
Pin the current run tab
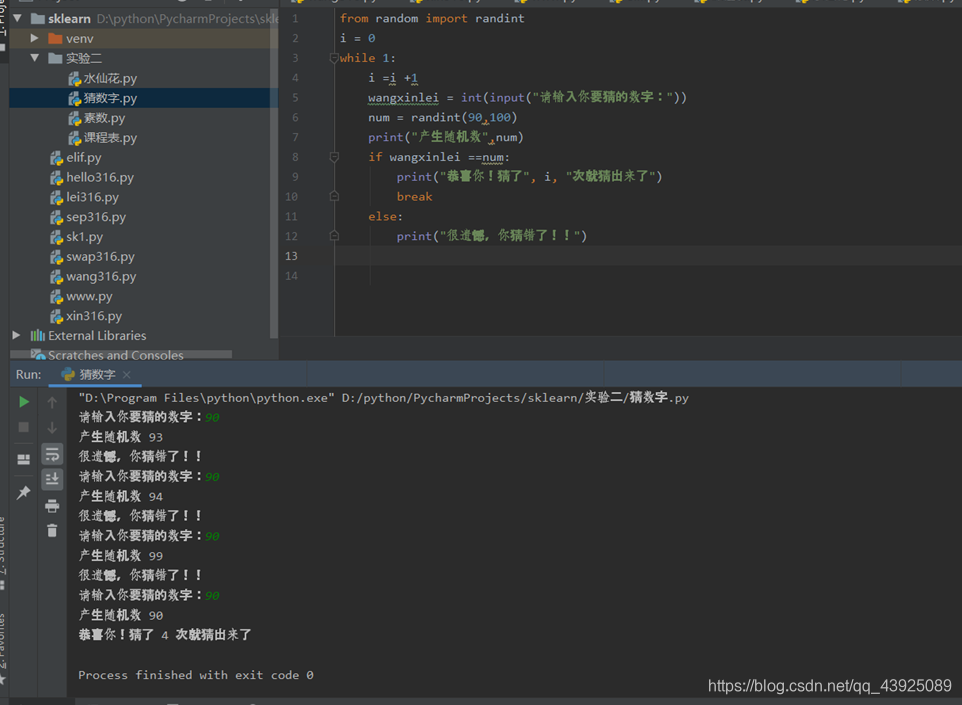tap(24, 492)
